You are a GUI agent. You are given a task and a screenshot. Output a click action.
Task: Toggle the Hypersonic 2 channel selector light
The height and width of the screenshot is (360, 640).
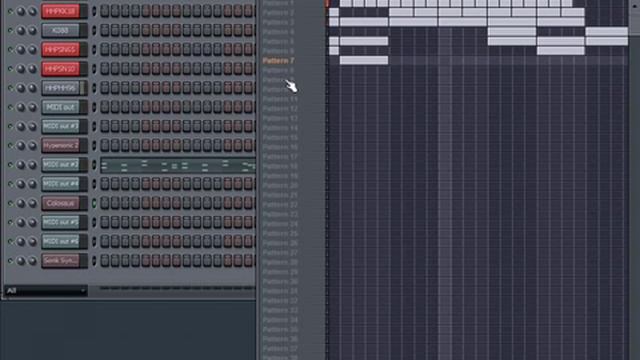pyautogui.click(x=94, y=146)
